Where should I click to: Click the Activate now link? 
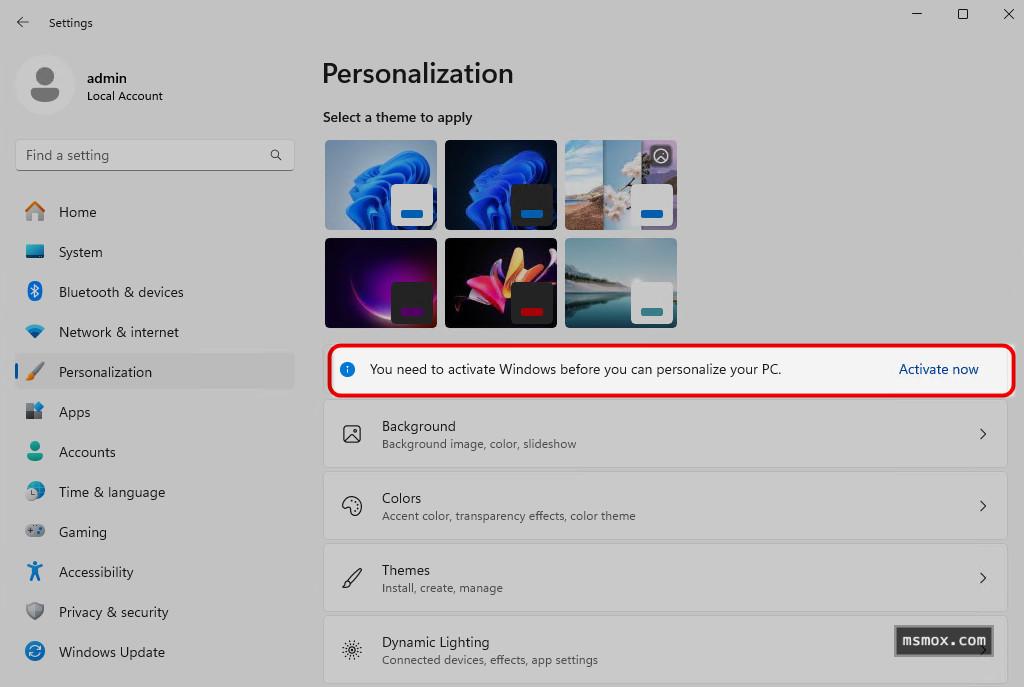click(938, 369)
